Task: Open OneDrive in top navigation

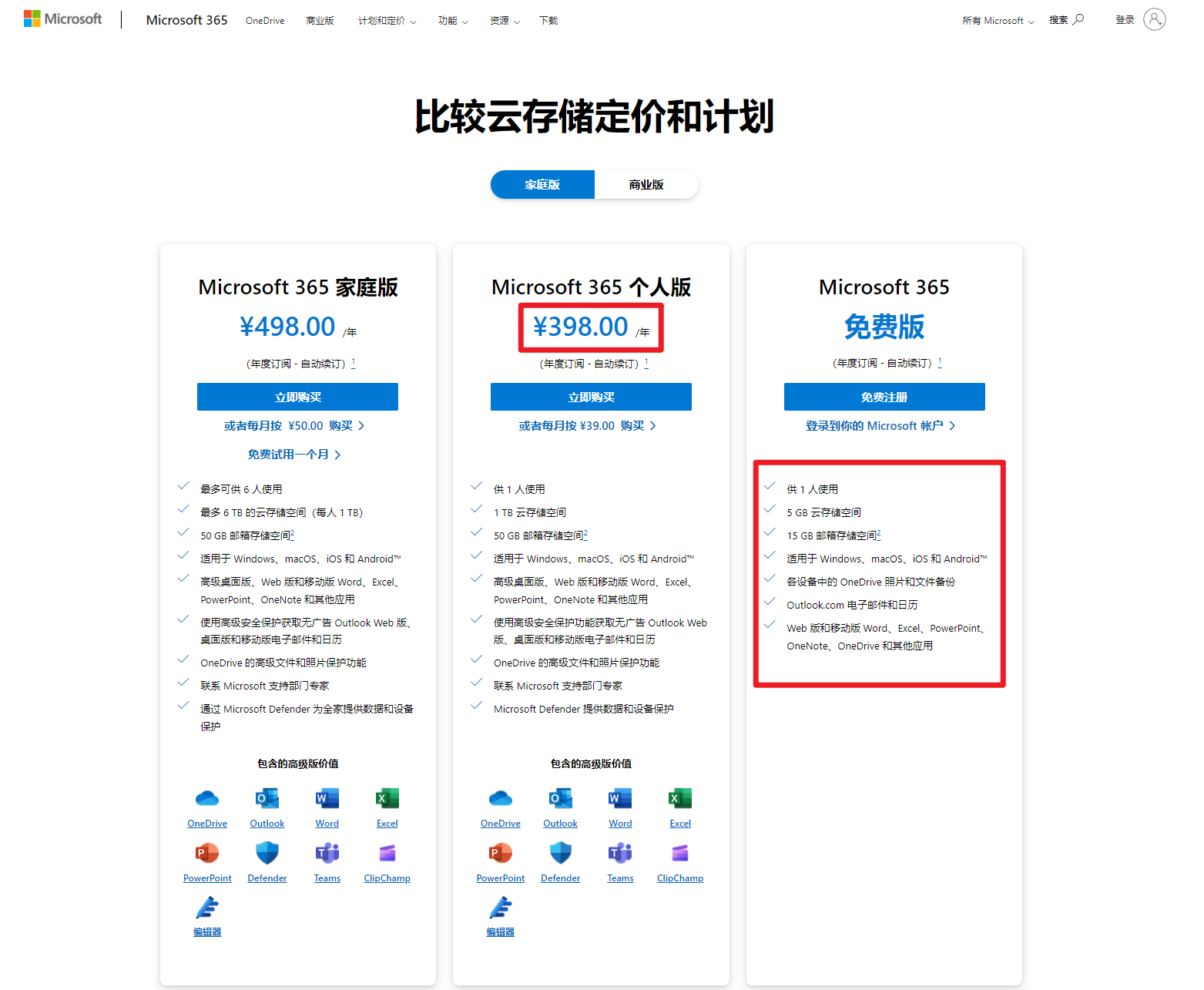Action: click(265, 21)
